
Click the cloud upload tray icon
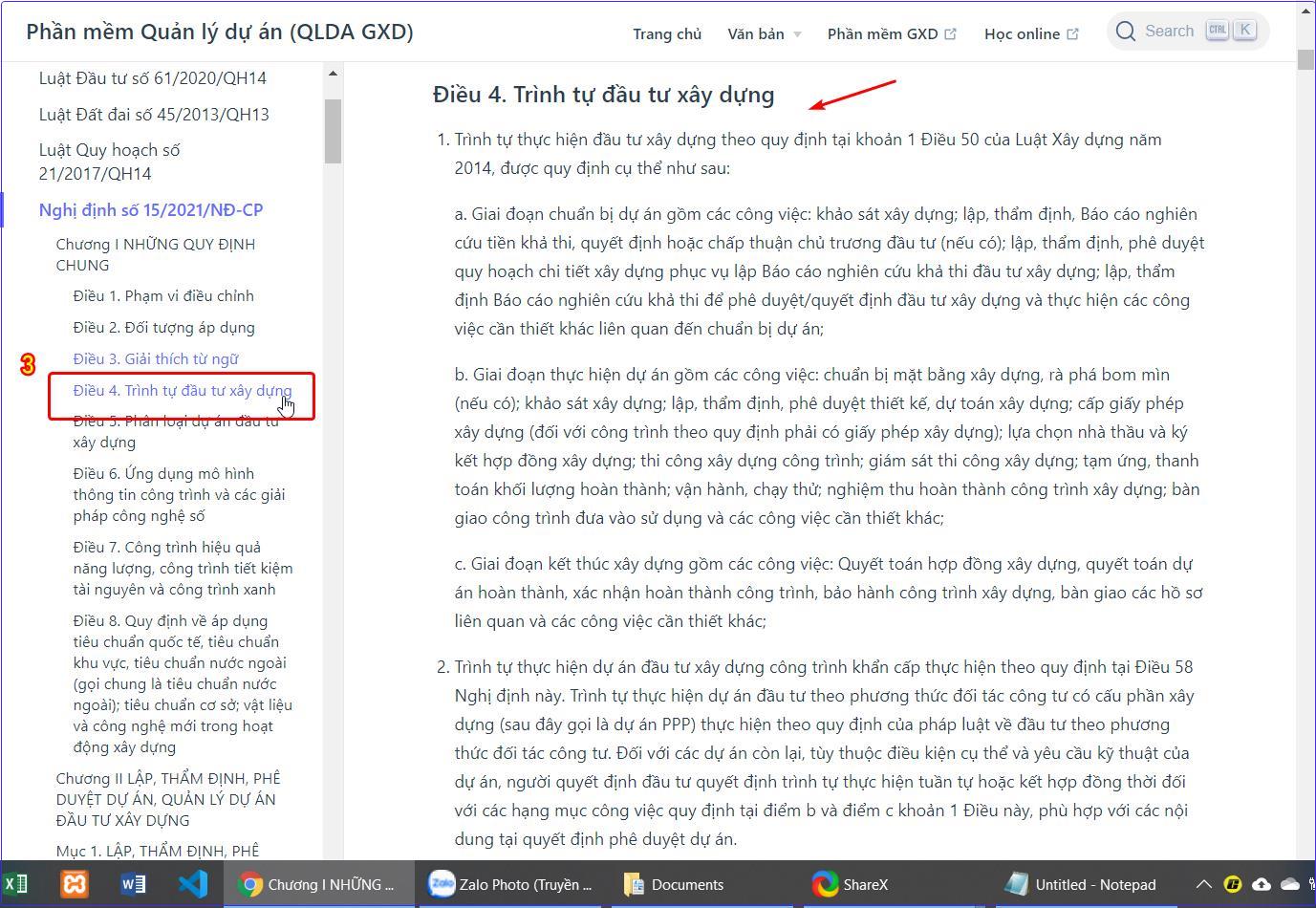point(1262,884)
